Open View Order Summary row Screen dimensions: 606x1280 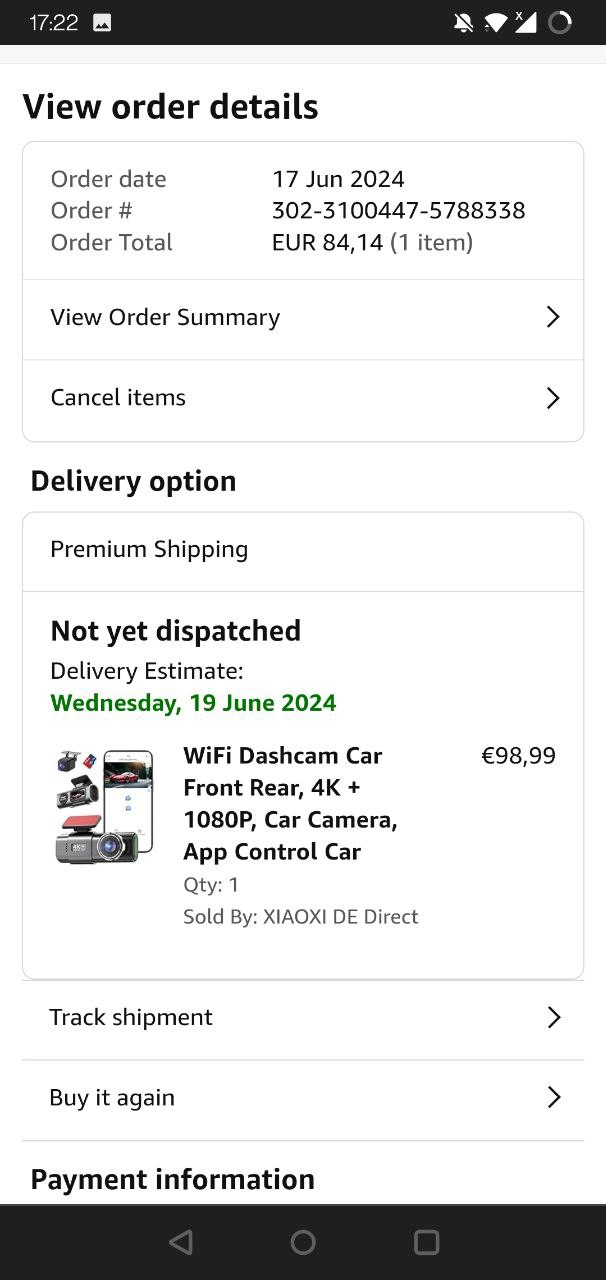click(165, 317)
